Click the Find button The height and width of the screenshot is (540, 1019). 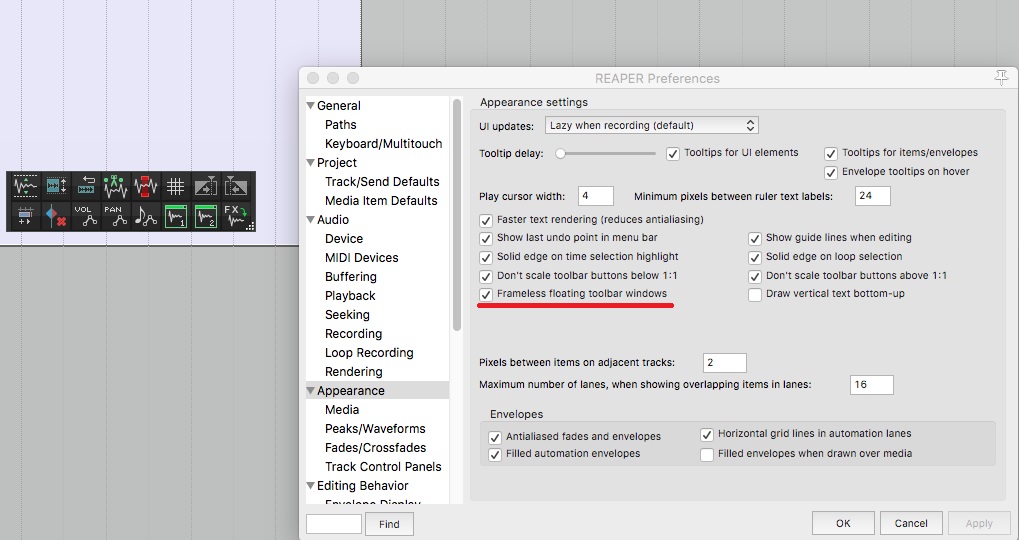pos(389,524)
